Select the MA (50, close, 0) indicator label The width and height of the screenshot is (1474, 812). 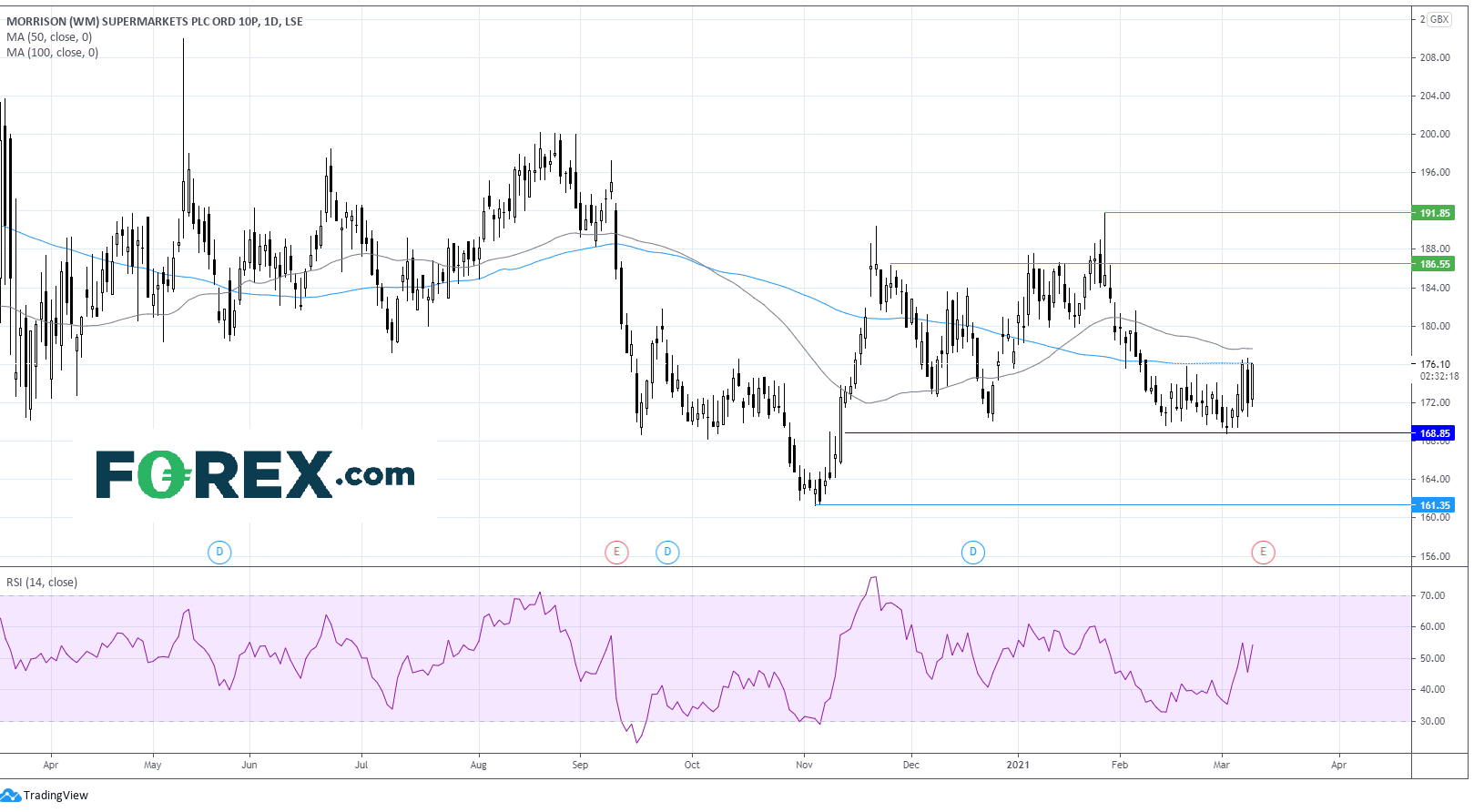[x=49, y=37]
